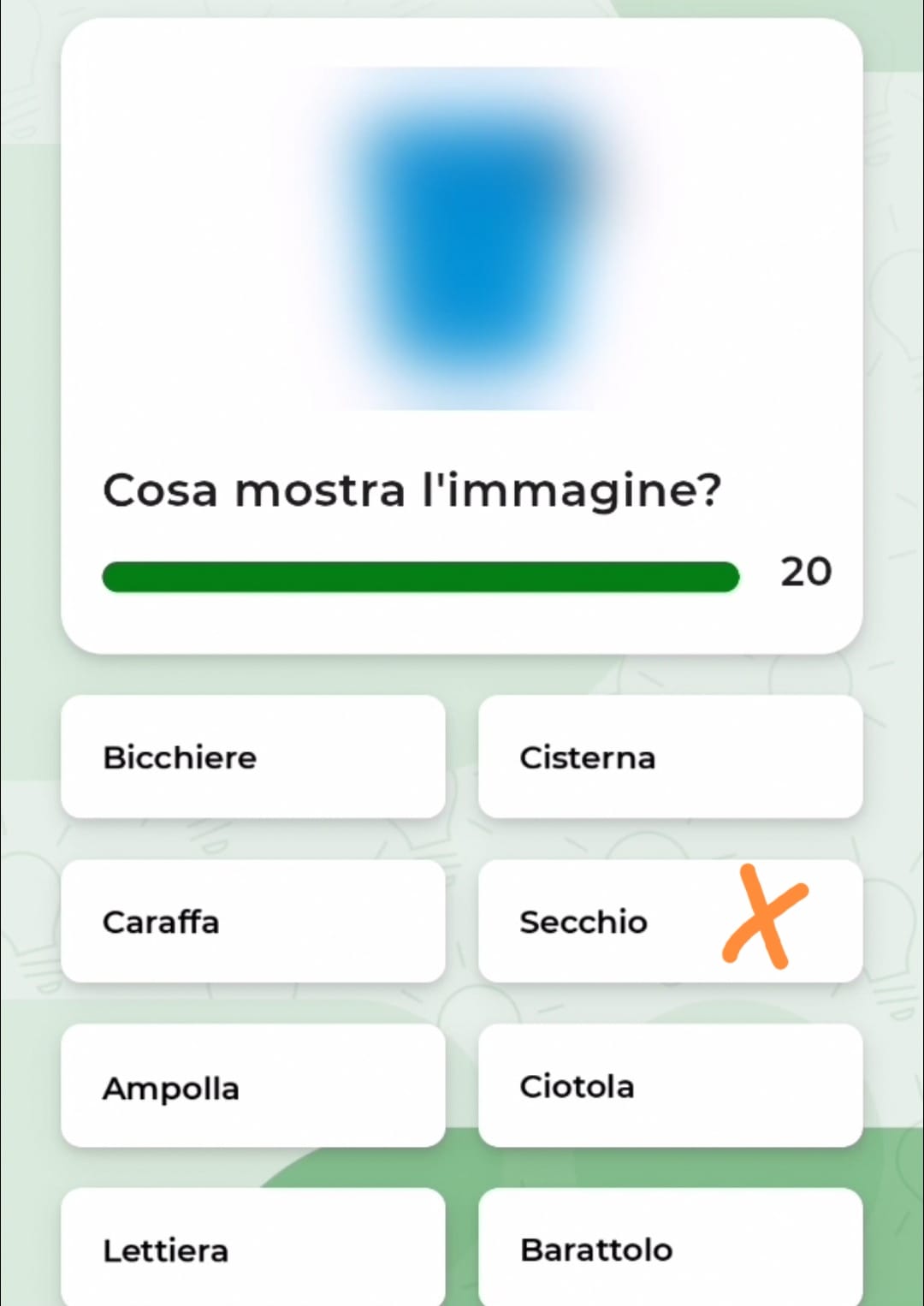Pick the Caraffa option
The height and width of the screenshot is (1306, 924).
point(253,921)
